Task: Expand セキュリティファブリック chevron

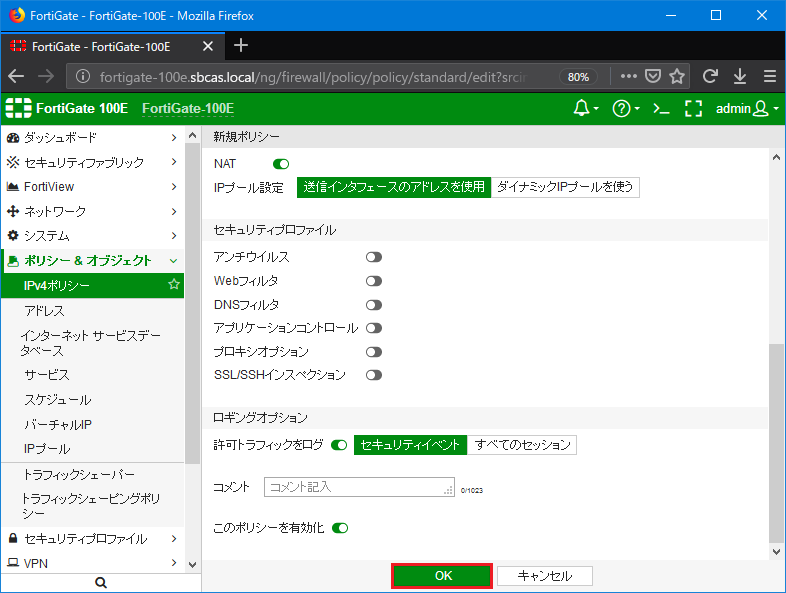Action: click(x=174, y=162)
